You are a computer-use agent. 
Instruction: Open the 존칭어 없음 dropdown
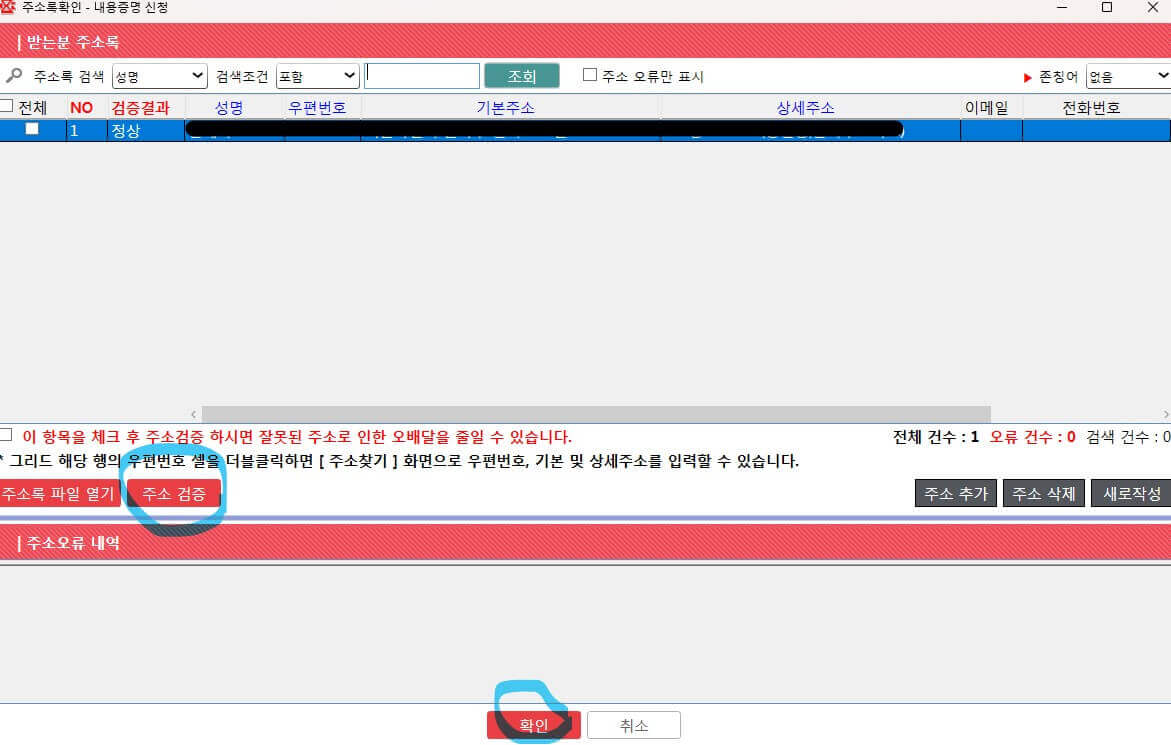[x=1128, y=76]
